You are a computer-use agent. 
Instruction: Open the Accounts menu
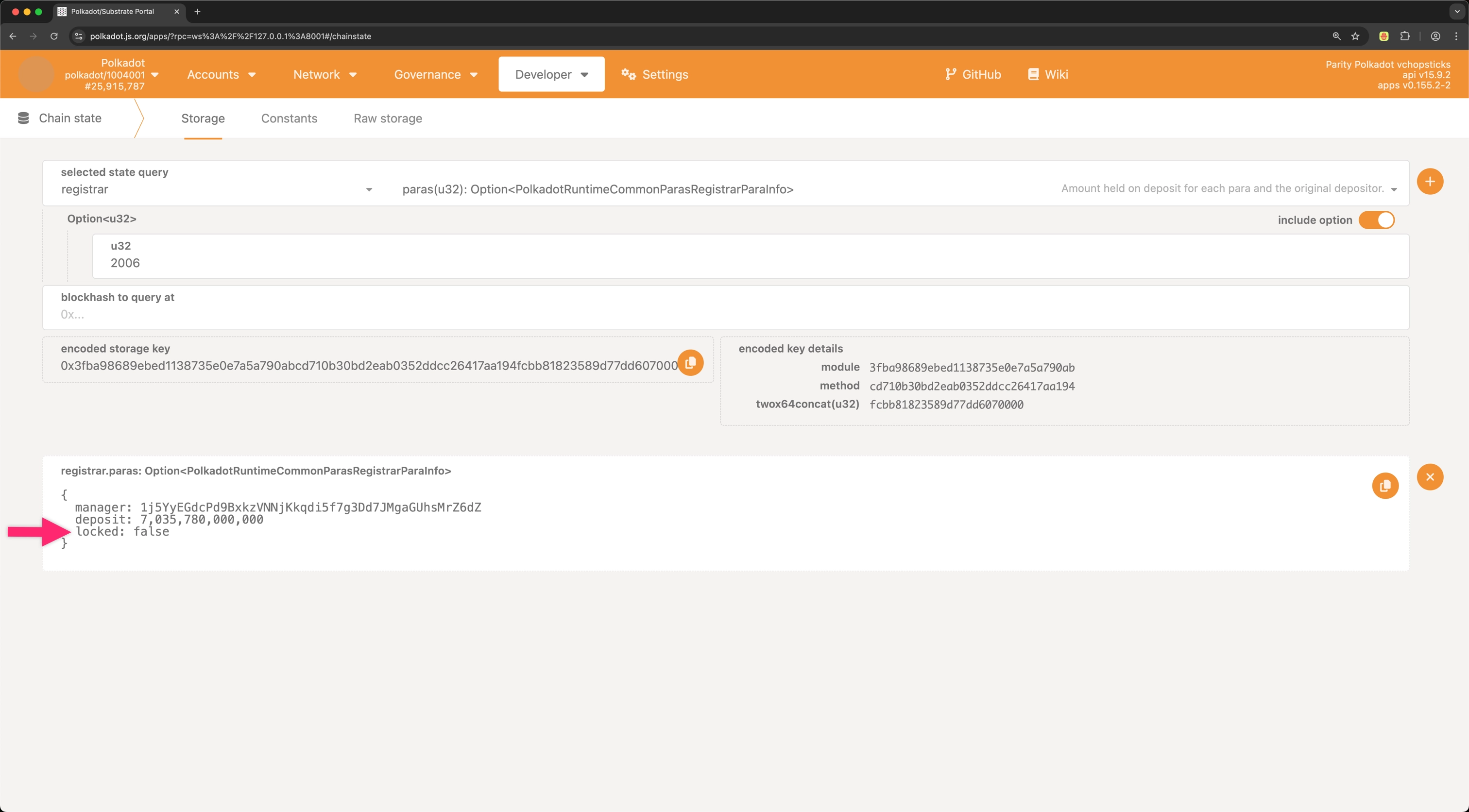(221, 75)
